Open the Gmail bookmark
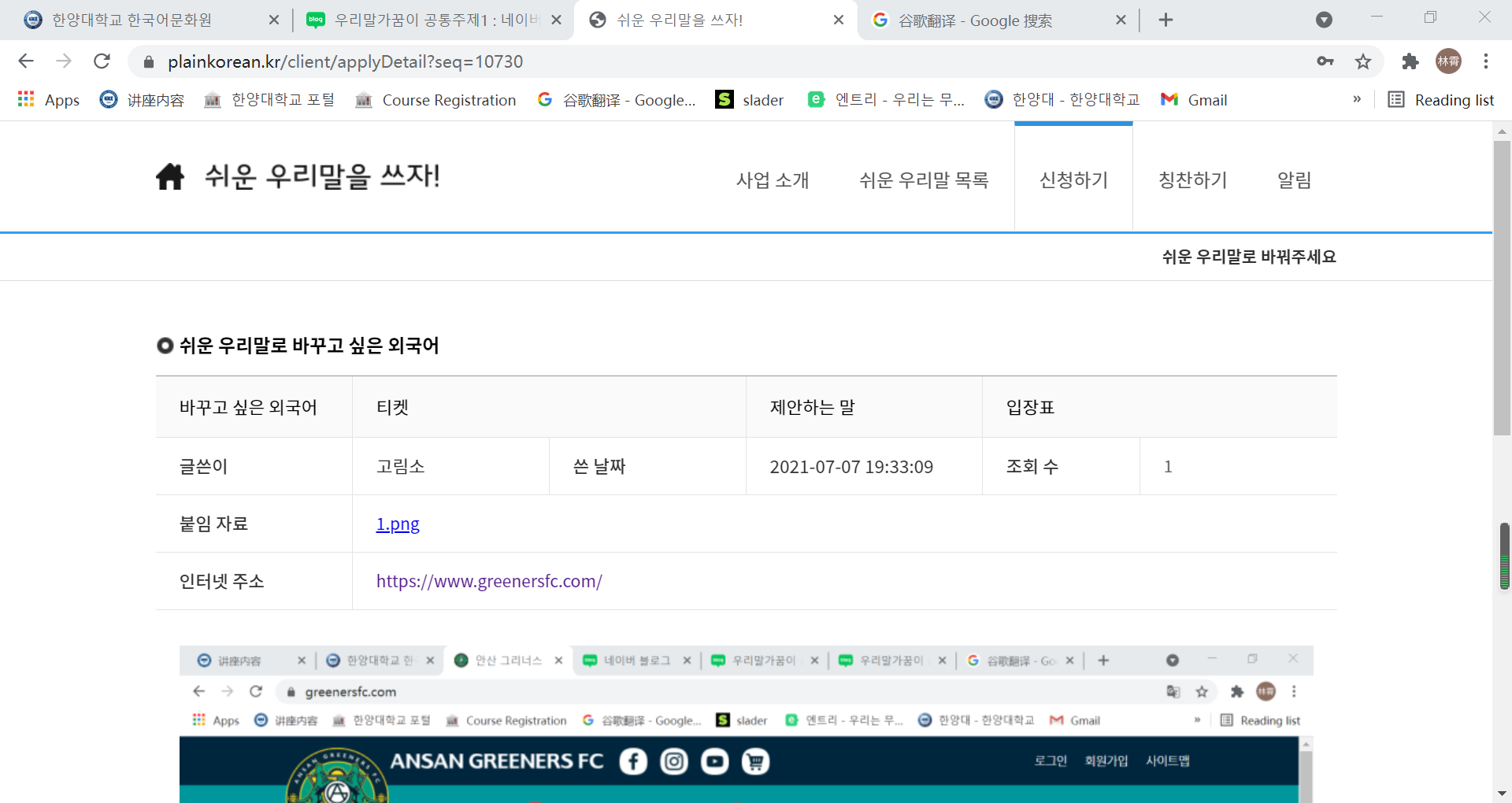This screenshot has width=1512, height=803. pyautogui.click(x=1194, y=100)
